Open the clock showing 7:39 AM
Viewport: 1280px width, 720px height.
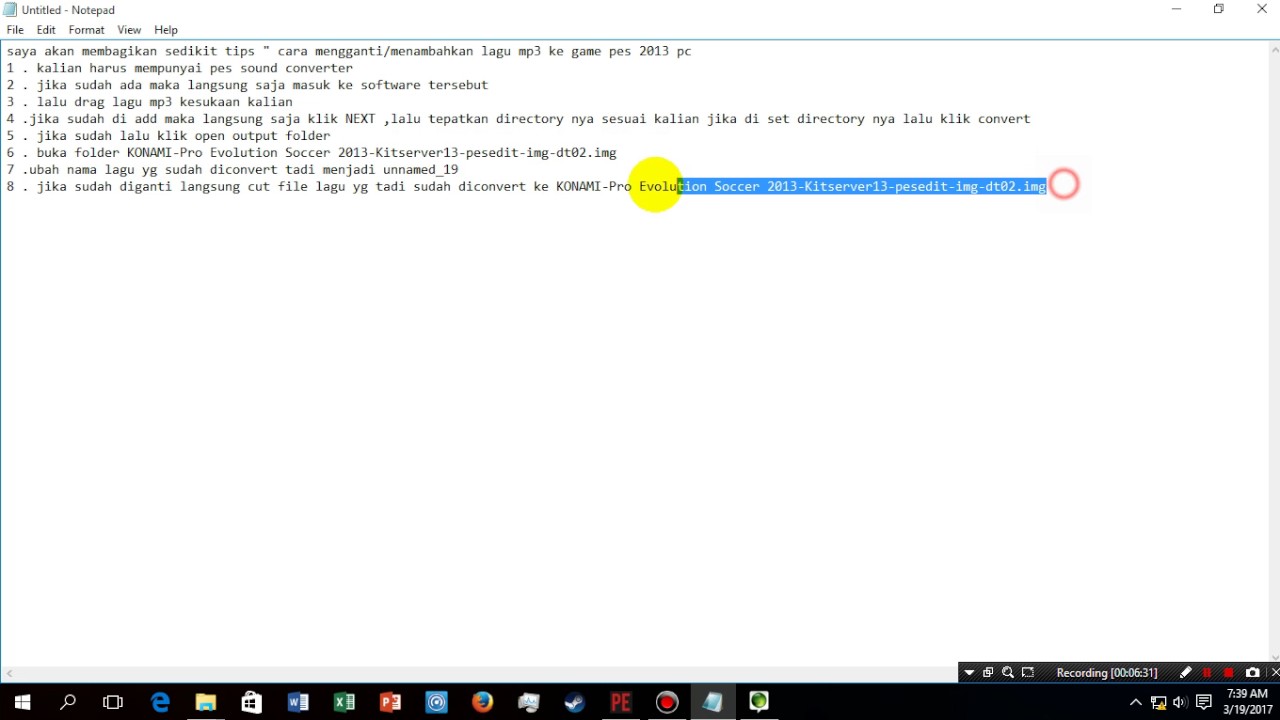click(x=1247, y=702)
